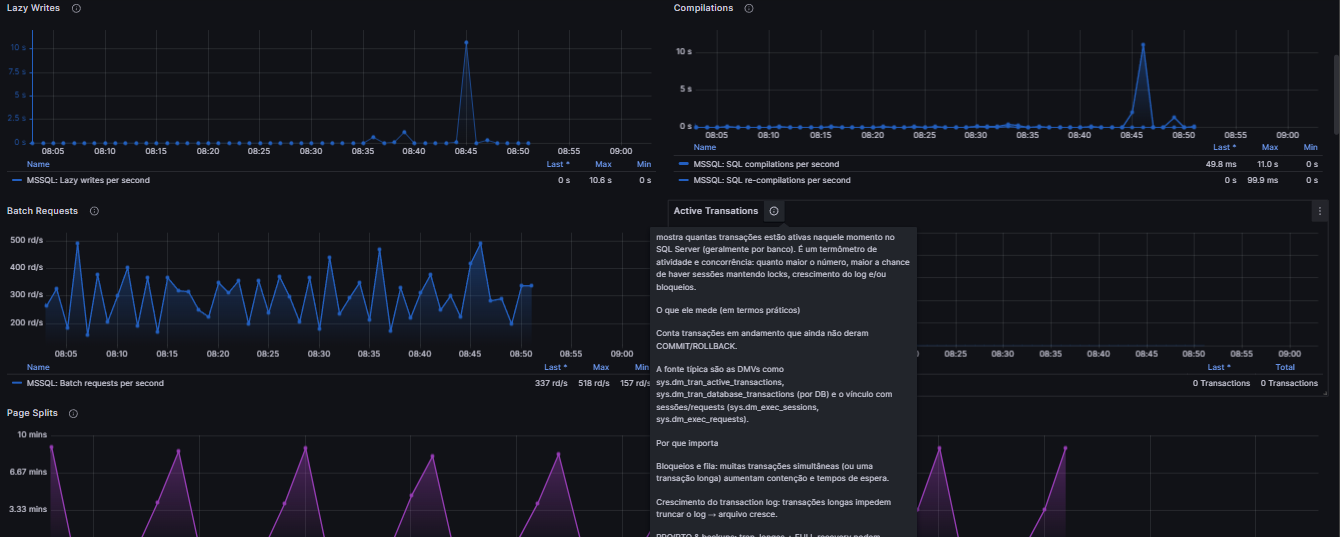This screenshot has width=1340, height=537.
Task: Sort Compilations legend by Max column
Action: pos(1270,147)
